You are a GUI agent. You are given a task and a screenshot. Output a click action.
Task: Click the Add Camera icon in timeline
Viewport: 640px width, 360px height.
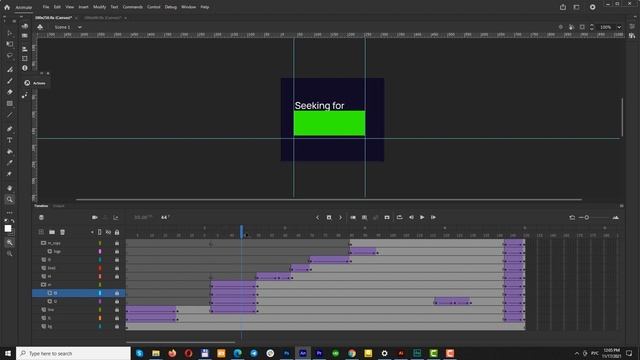[95, 218]
